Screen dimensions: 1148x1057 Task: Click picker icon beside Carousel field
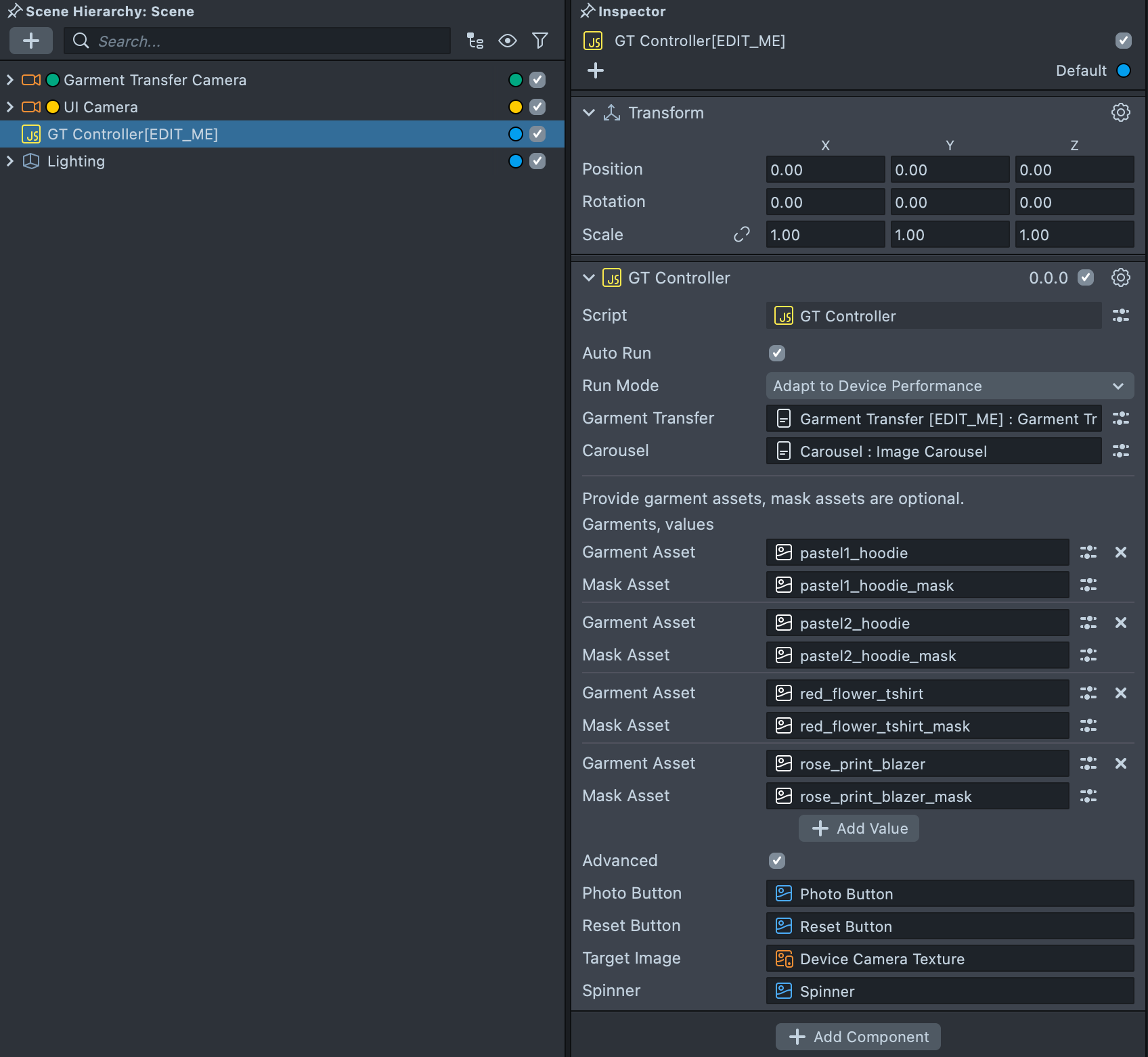(1121, 451)
